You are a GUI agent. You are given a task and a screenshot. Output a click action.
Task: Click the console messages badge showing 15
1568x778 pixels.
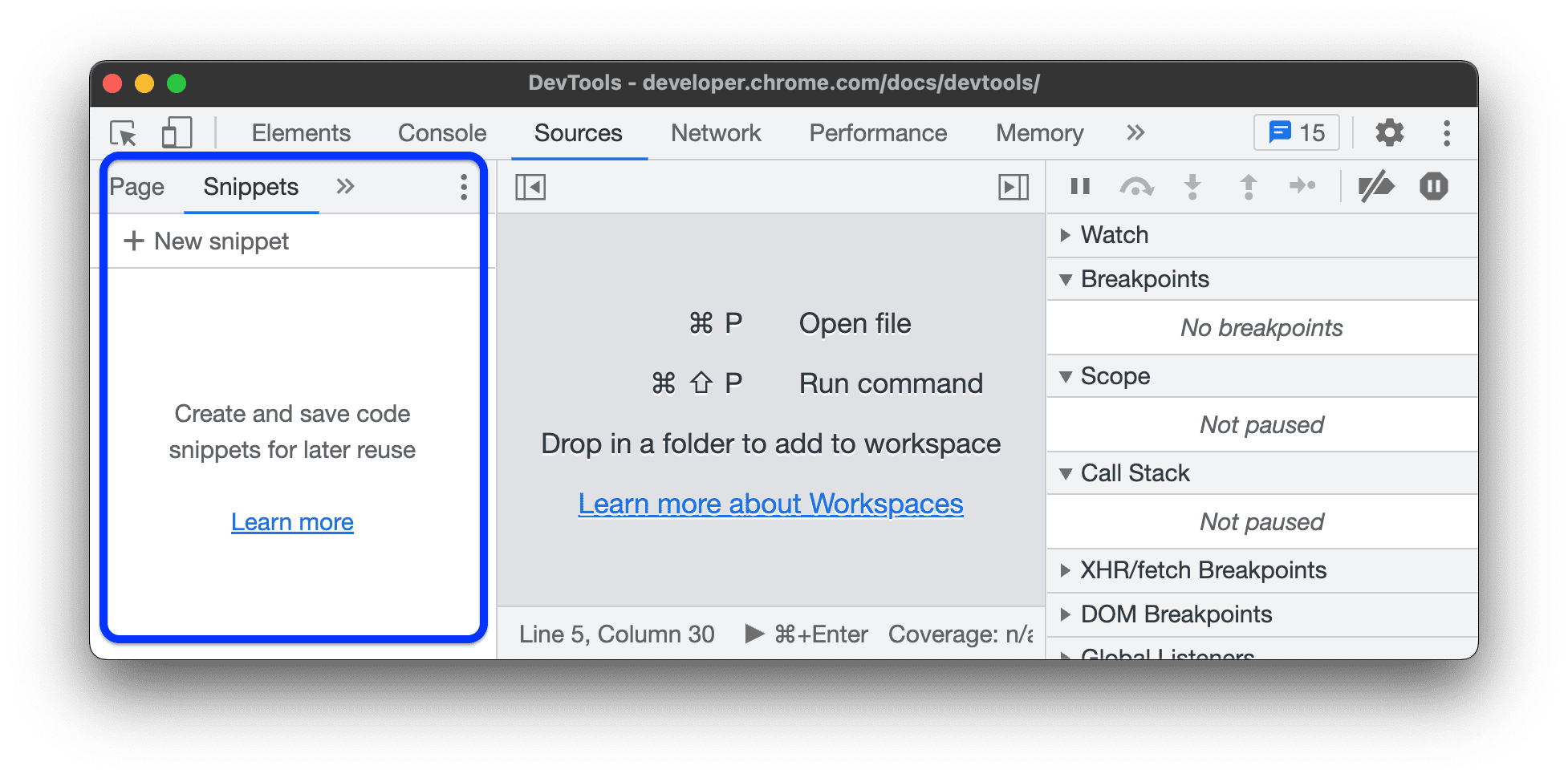click(x=1295, y=132)
